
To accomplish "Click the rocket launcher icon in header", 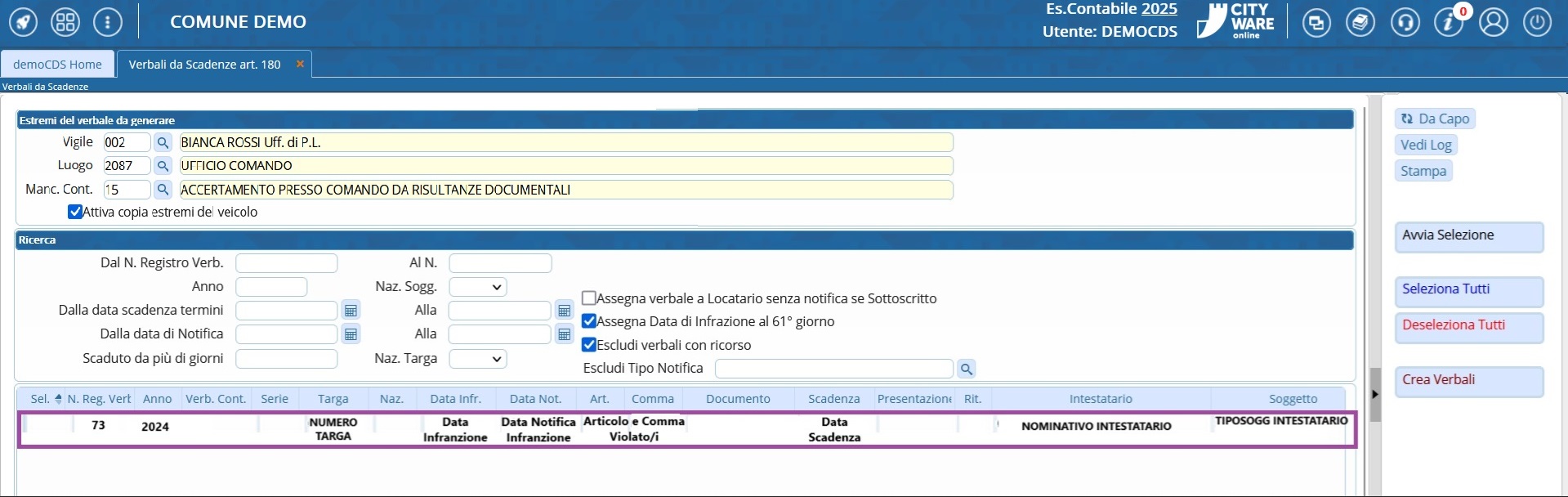I will click(23, 22).
